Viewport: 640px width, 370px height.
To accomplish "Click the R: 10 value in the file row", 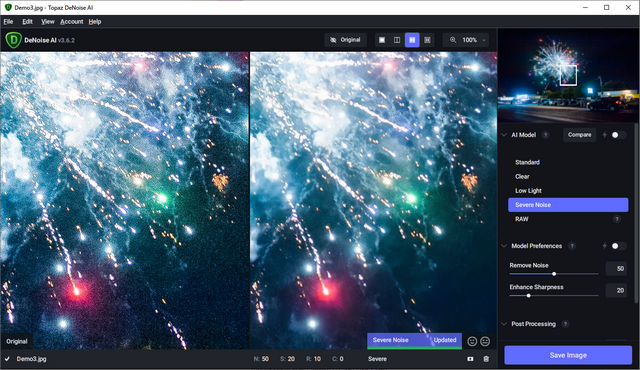I will click(313, 359).
